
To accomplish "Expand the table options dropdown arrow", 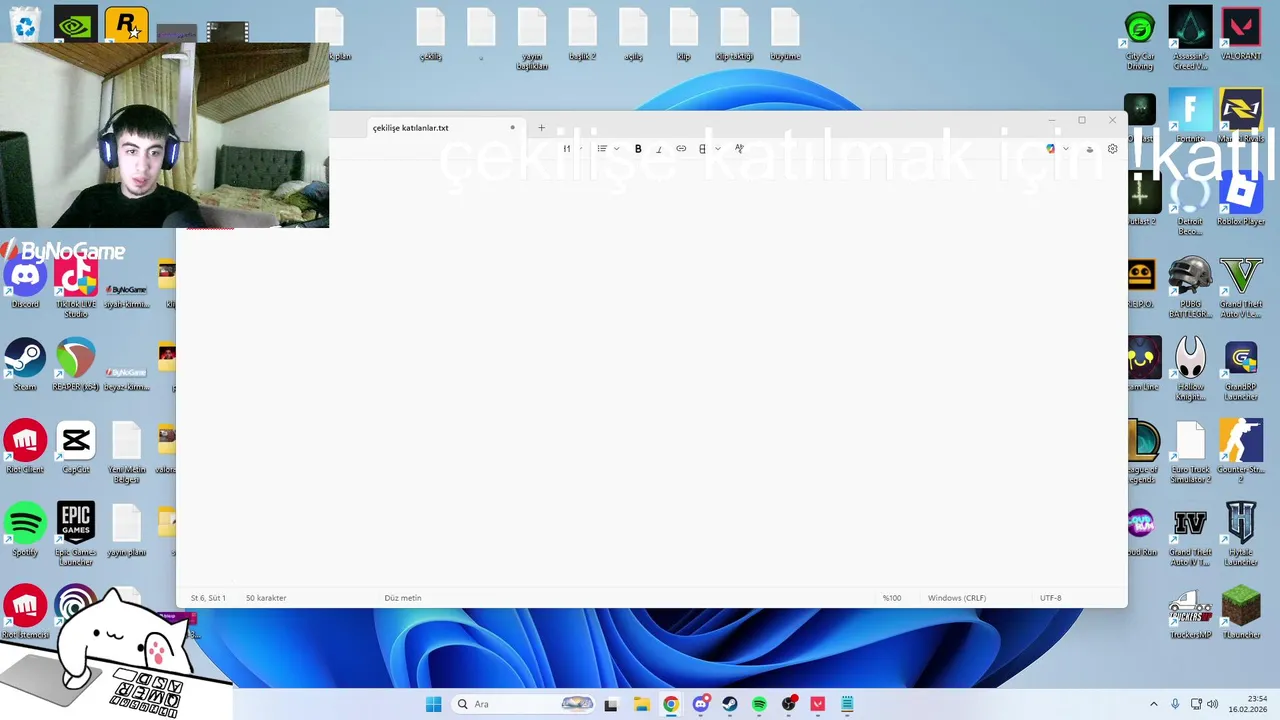I will 717,149.
